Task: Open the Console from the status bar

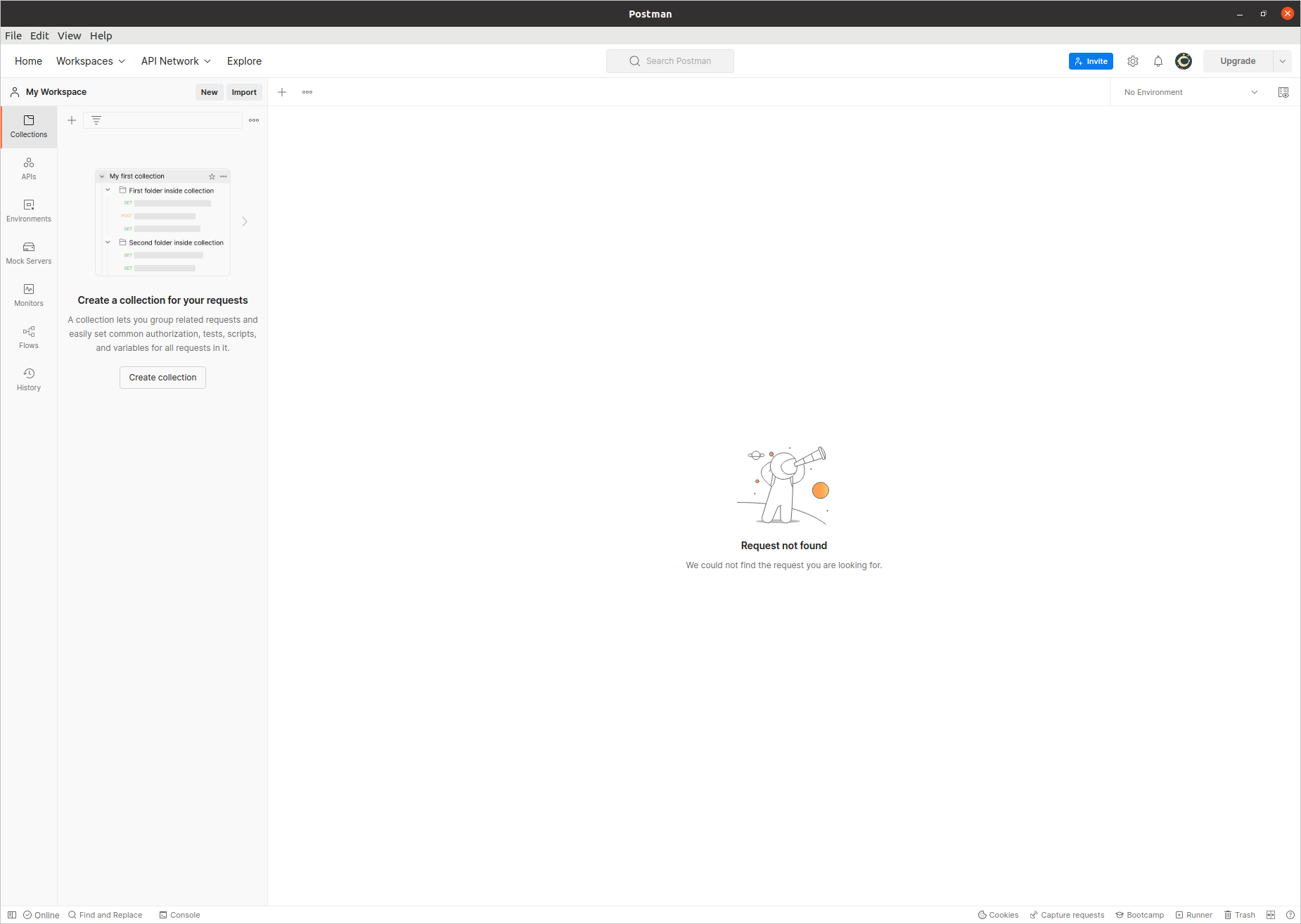Action: pos(179,915)
